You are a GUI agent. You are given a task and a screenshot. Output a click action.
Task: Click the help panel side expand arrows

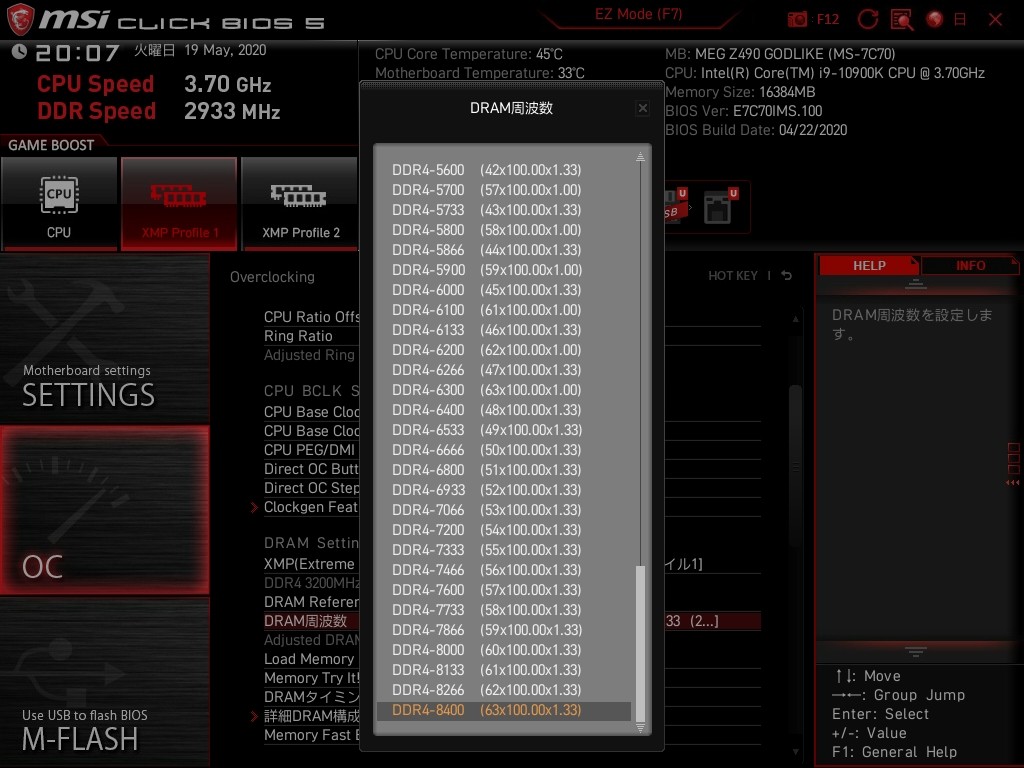(1013, 483)
